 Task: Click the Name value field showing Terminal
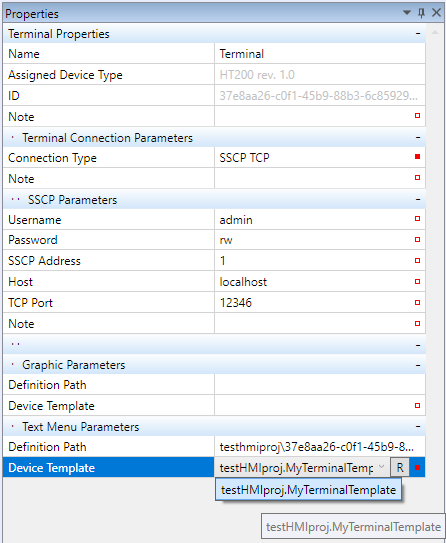pyautogui.click(x=320, y=54)
